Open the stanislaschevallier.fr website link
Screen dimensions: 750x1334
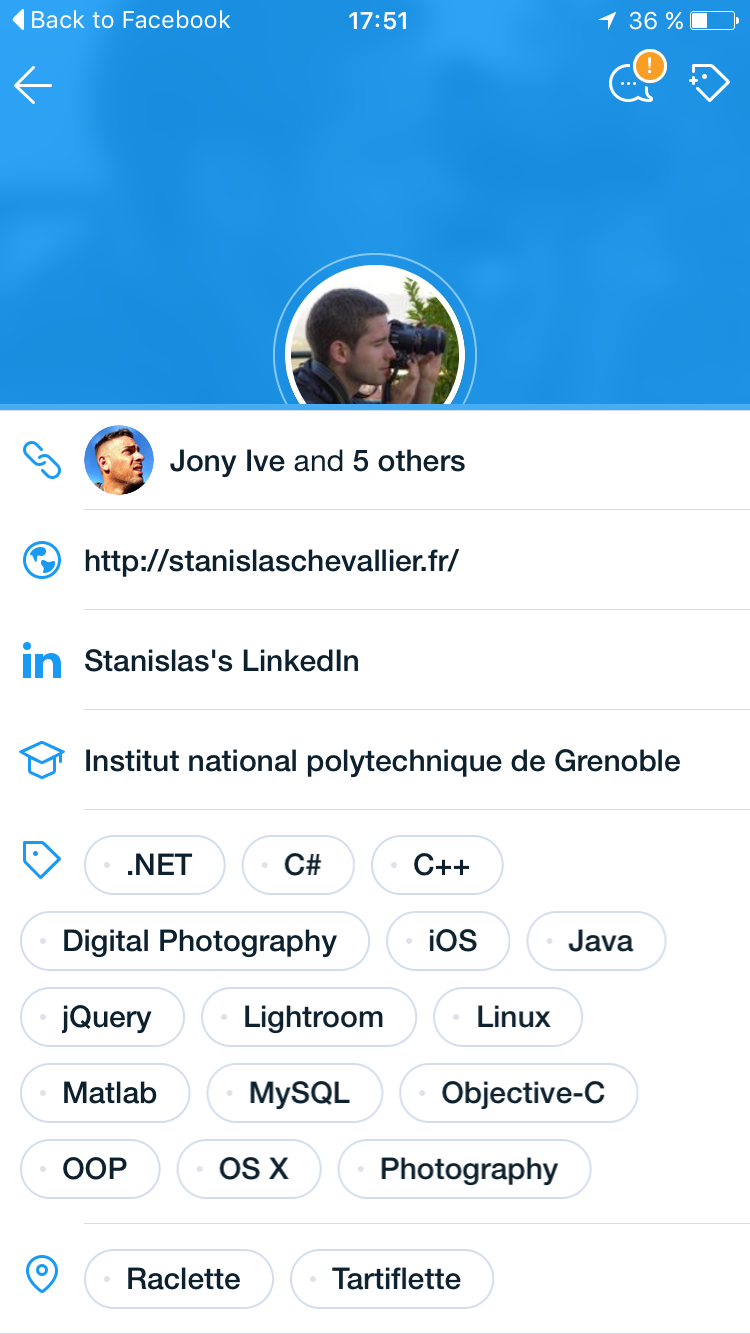[271, 561]
